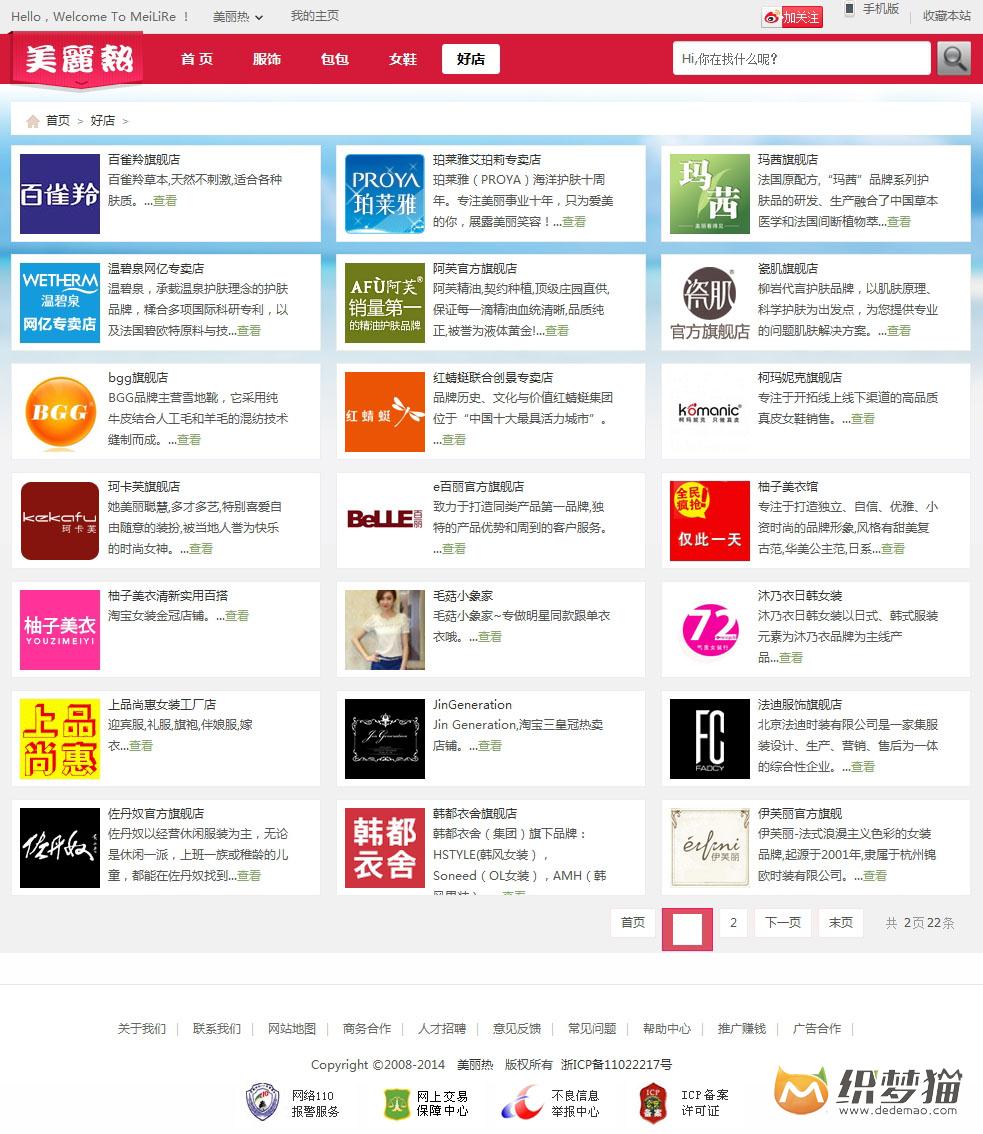Open the yellow 上品尚惠 logo
This screenshot has height=1134, width=983.
click(60, 739)
